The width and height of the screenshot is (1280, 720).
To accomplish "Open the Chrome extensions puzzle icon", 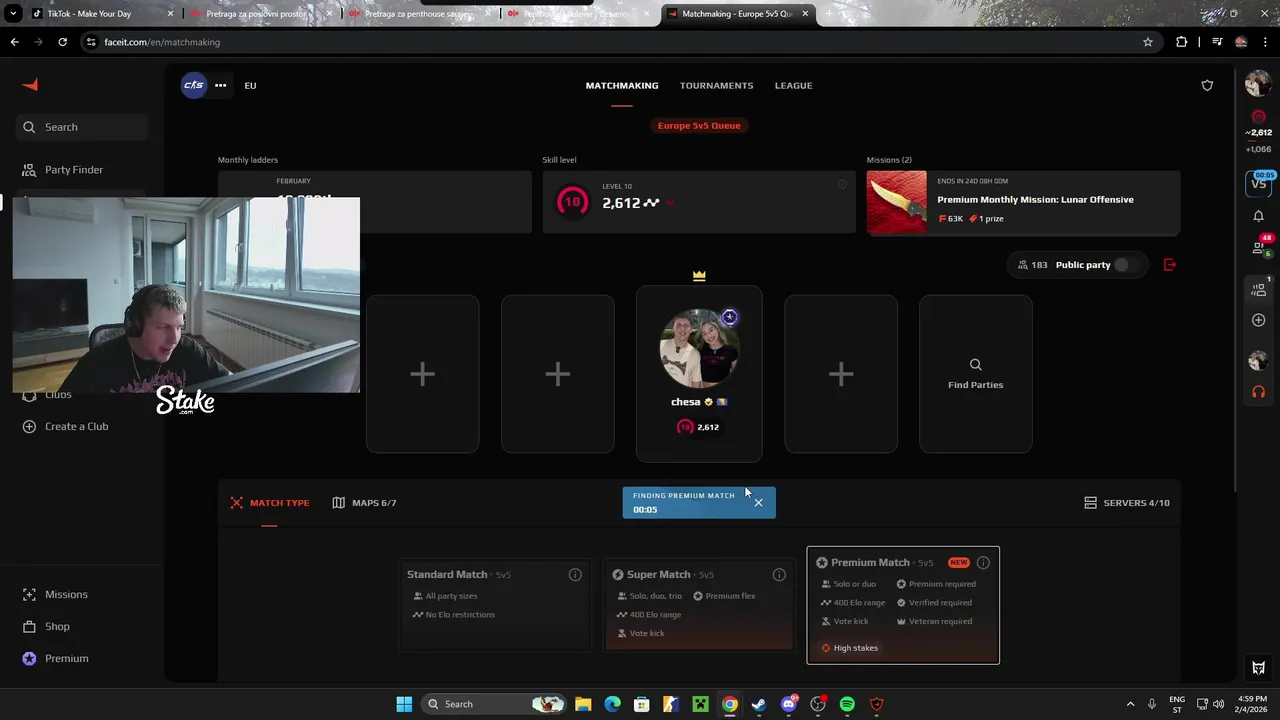I will tap(1182, 42).
